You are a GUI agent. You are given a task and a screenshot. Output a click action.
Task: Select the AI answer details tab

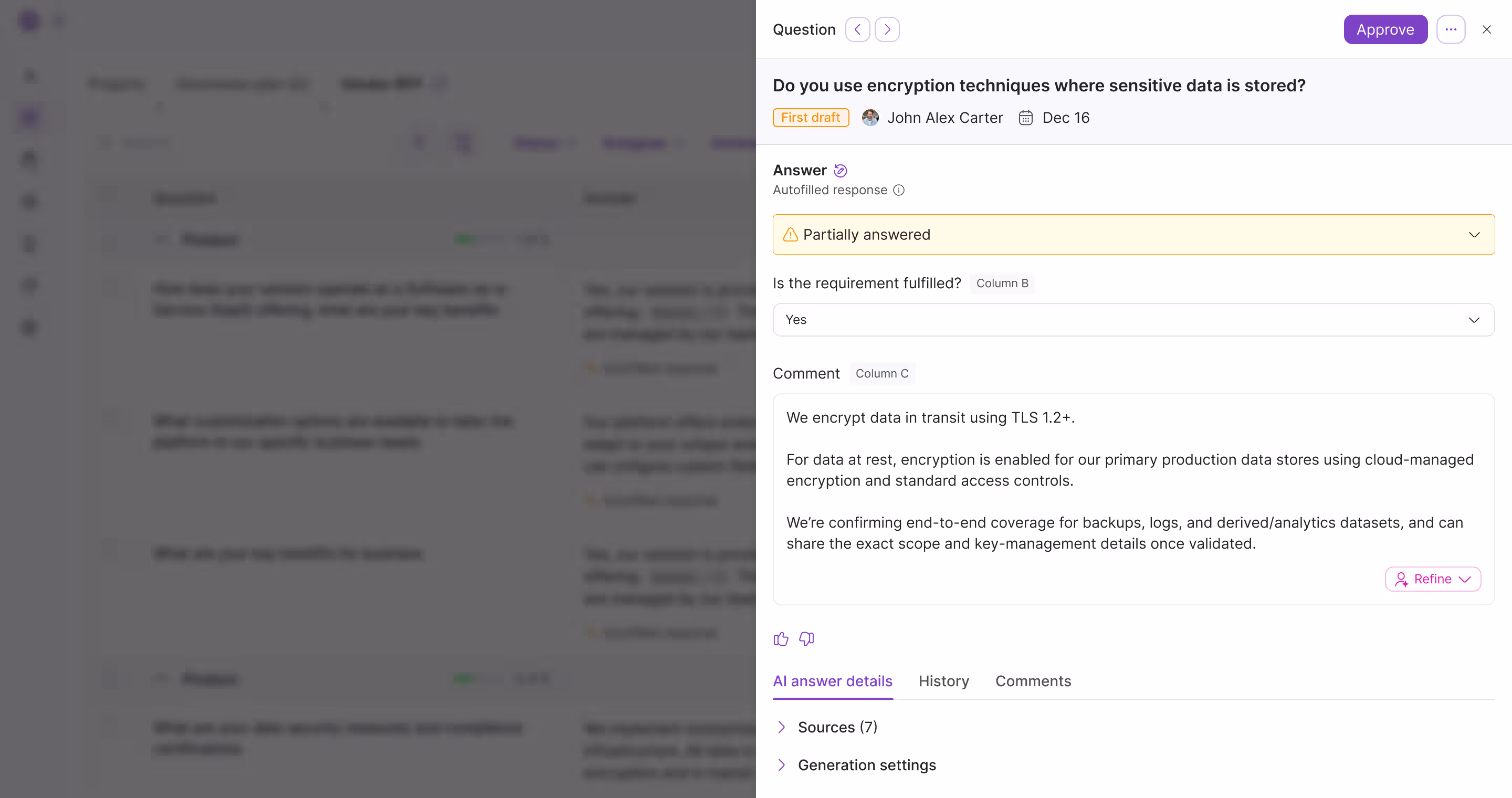click(832, 681)
